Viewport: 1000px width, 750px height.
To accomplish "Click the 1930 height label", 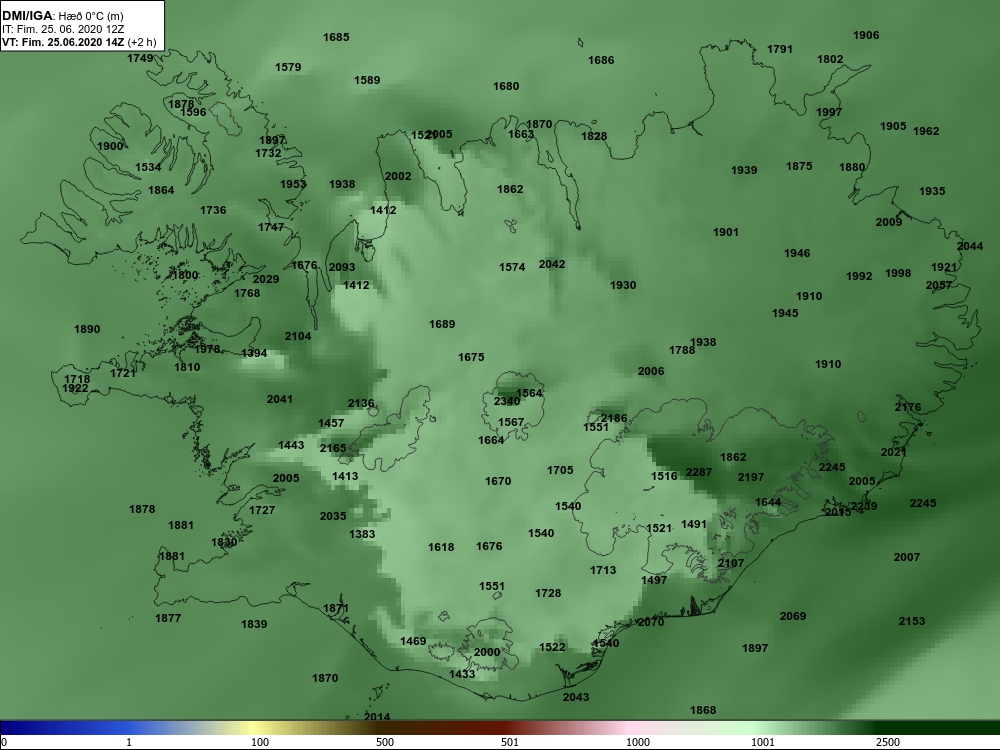I will (623, 285).
